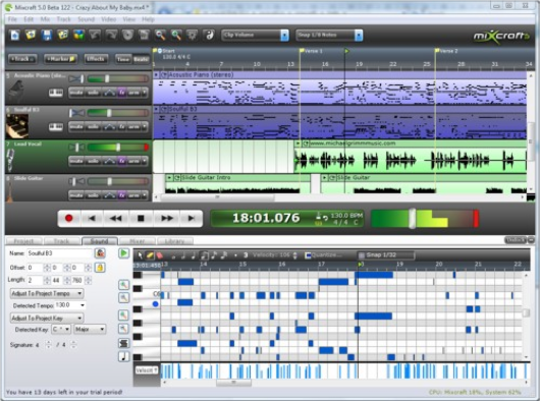Select the eraser tool in piano roll

click(x=160, y=255)
